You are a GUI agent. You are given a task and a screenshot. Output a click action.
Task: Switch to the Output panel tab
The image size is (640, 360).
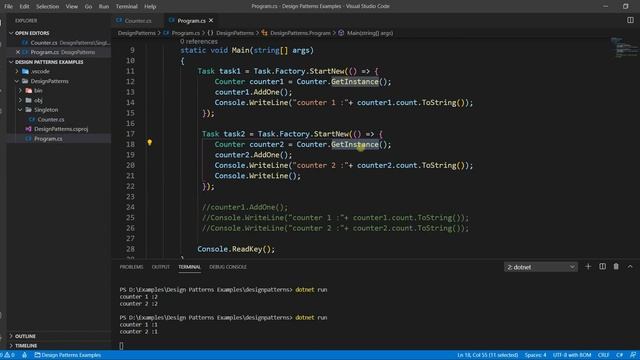(160, 267)
